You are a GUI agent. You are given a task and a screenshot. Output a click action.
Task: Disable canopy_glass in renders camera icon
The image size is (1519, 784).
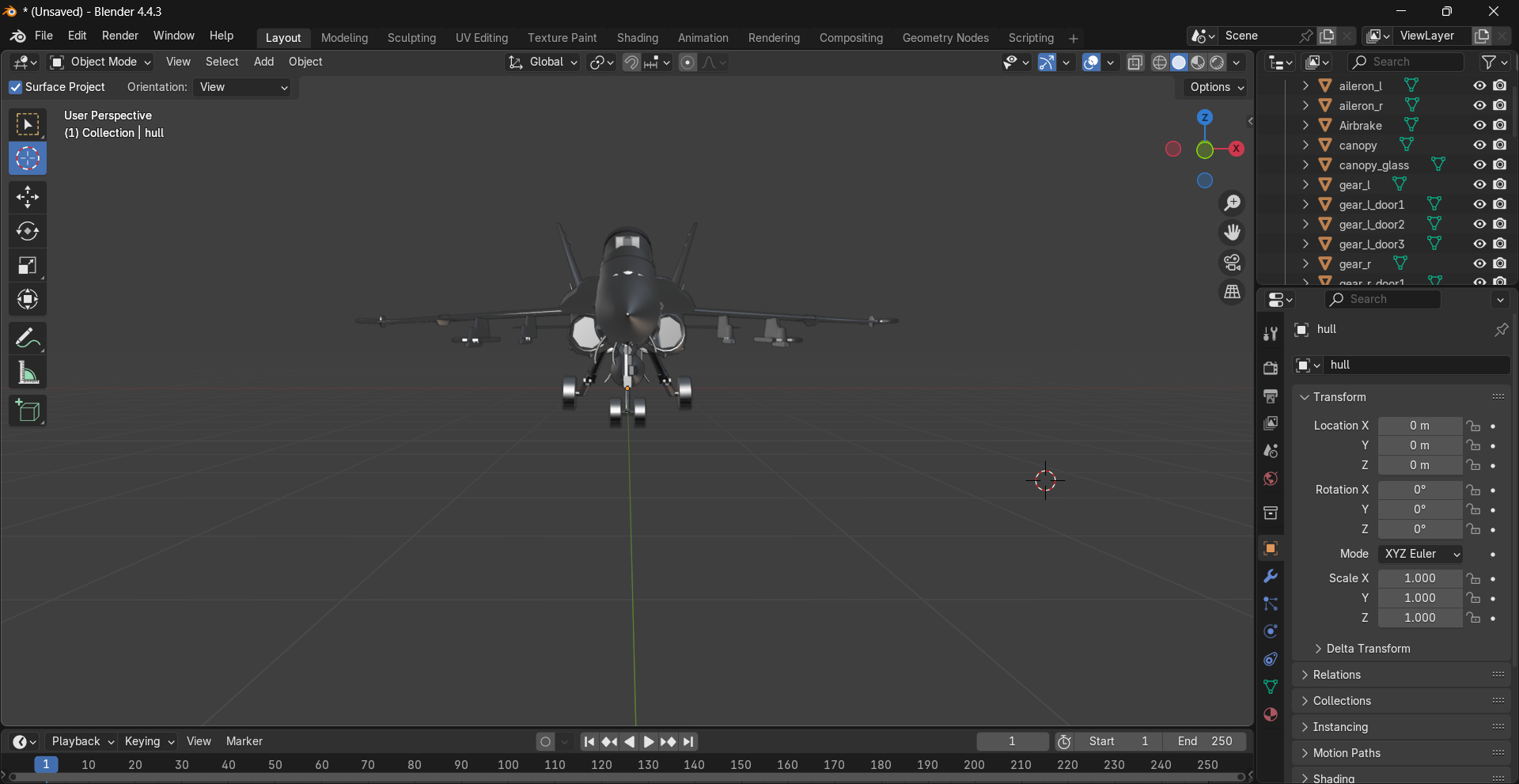(x=1500, y=165)
